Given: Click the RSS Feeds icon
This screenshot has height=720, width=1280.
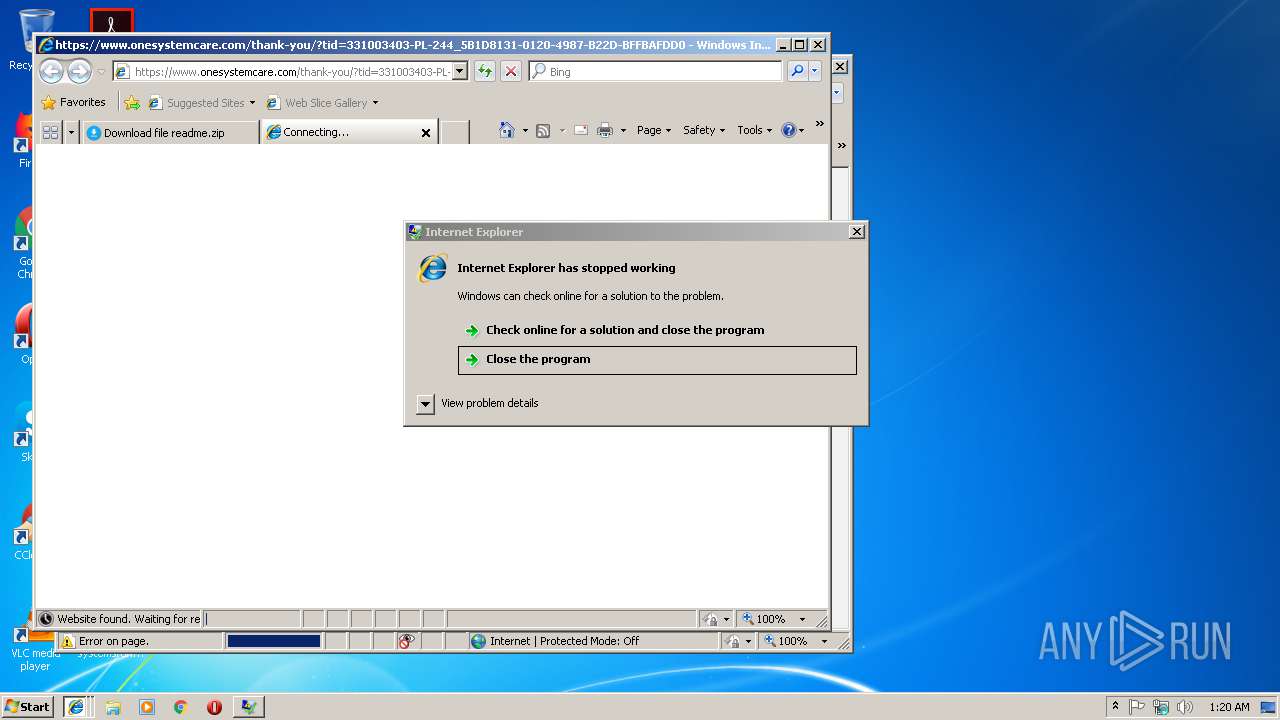Looking at the screenshot, I should click(543, 130).
